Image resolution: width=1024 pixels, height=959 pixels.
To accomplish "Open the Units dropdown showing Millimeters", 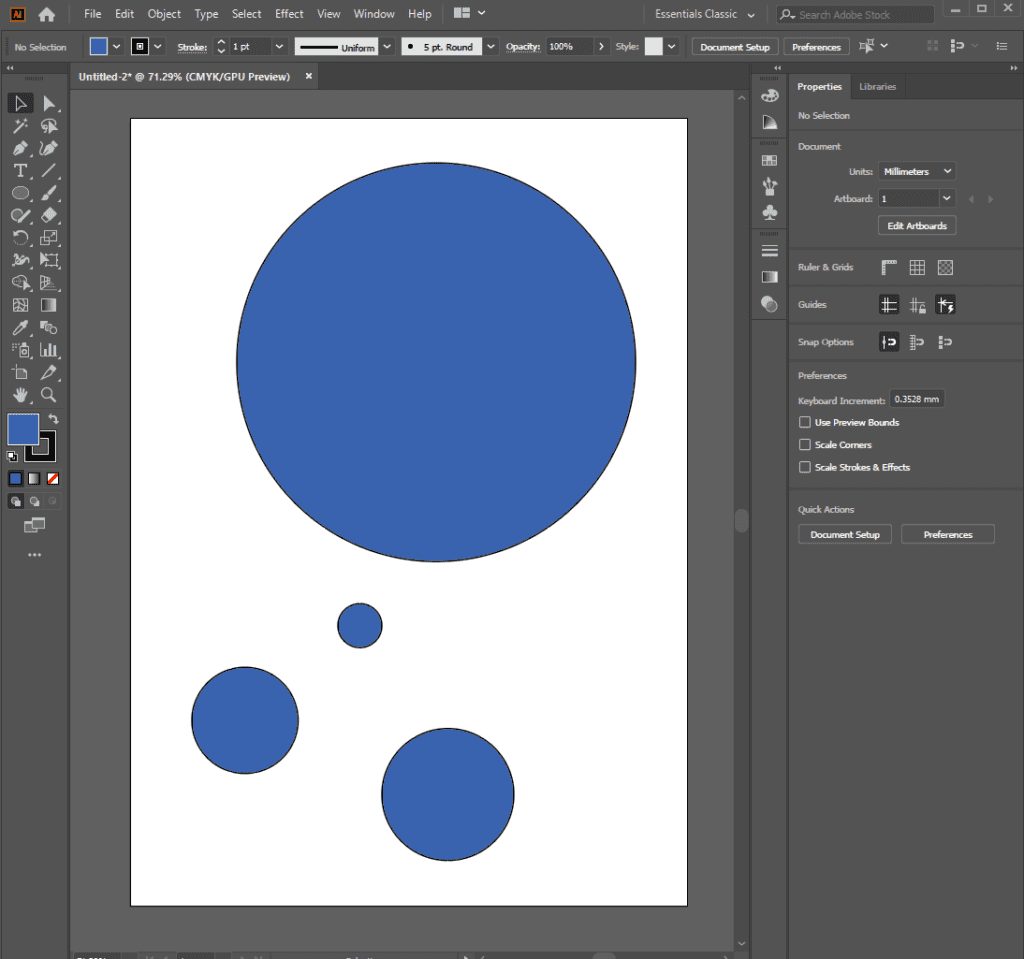I will (915, 170).
